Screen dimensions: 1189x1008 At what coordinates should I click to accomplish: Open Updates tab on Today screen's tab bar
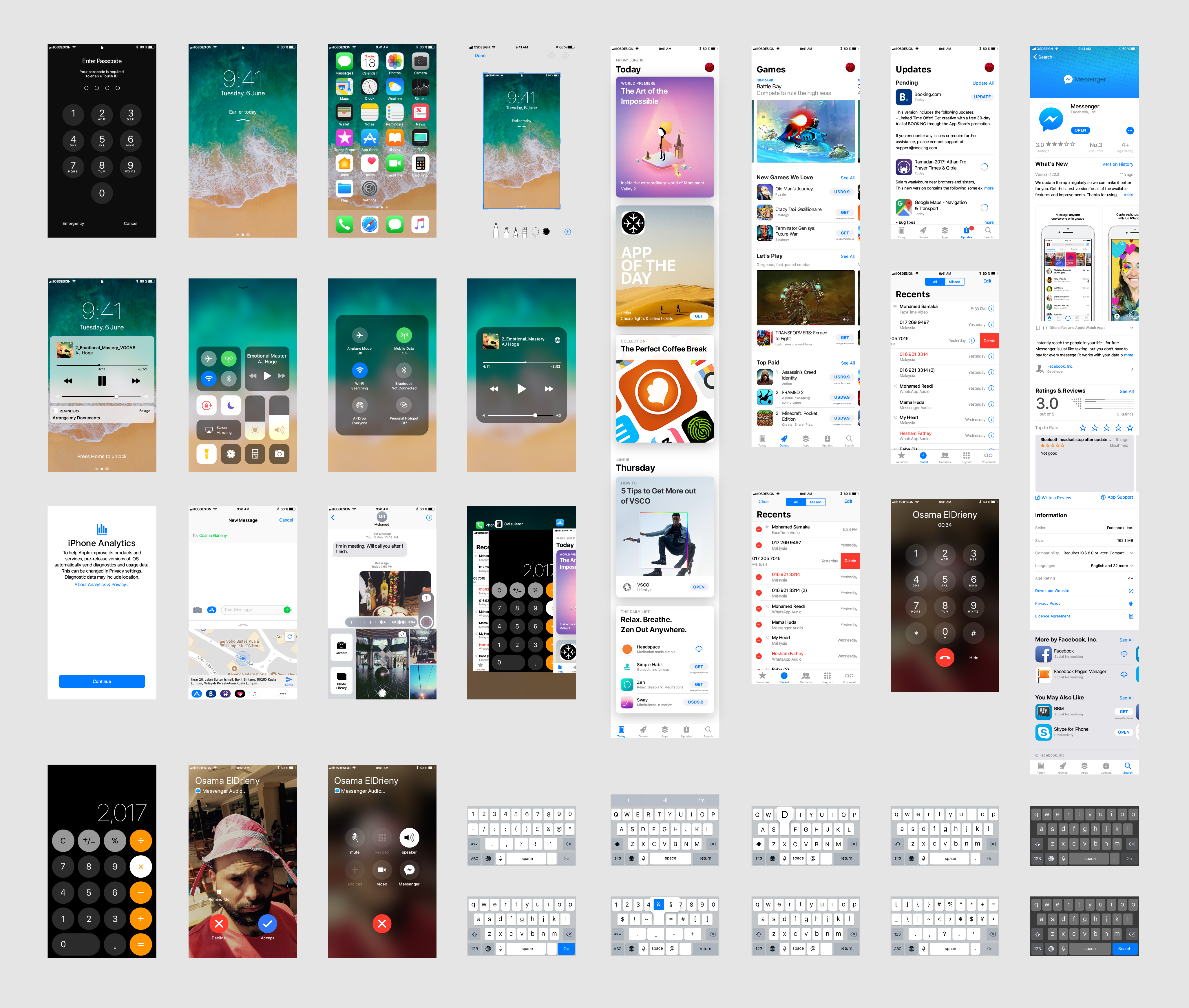[686, 731]
